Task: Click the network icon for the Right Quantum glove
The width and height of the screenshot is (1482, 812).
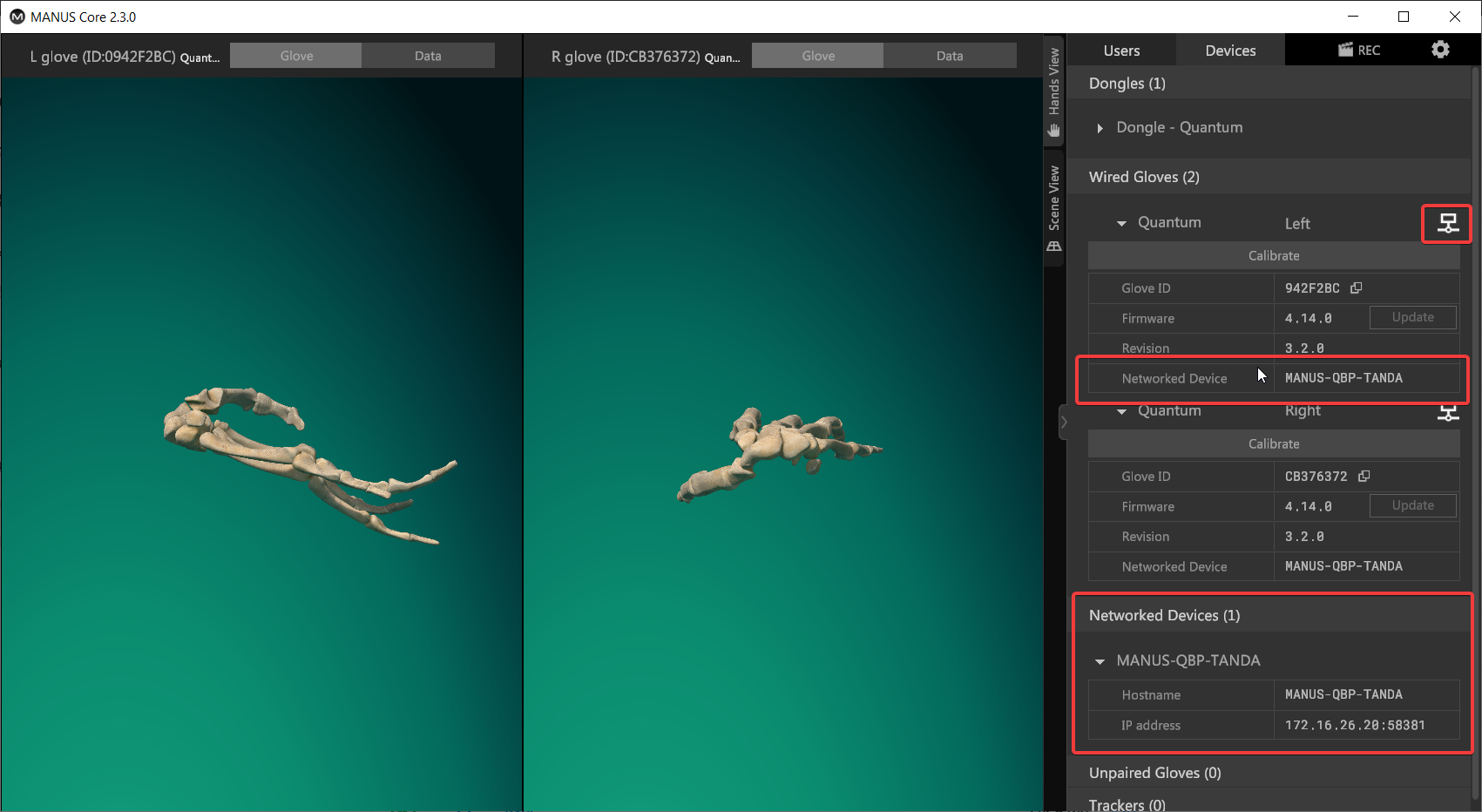Action: click(1447, 413)
